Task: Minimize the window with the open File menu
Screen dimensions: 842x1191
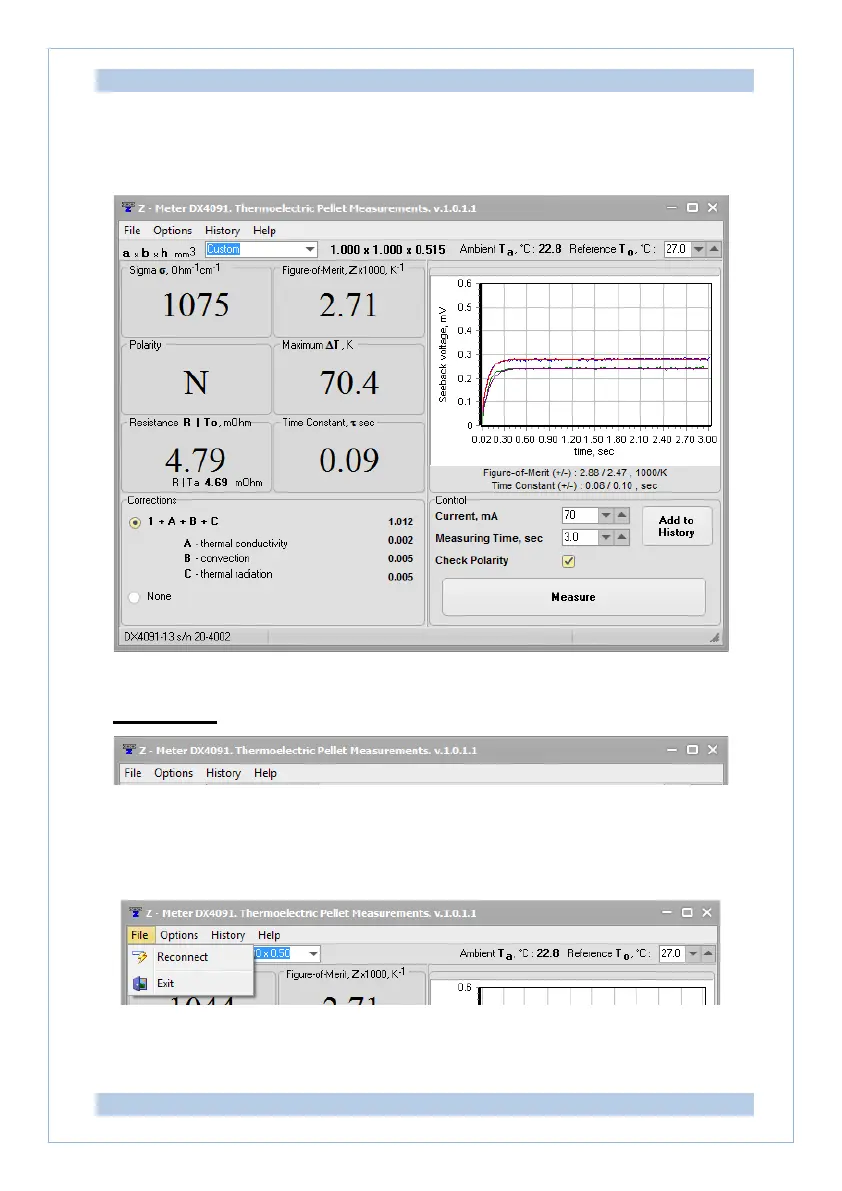Action: (x=667, y=912)
